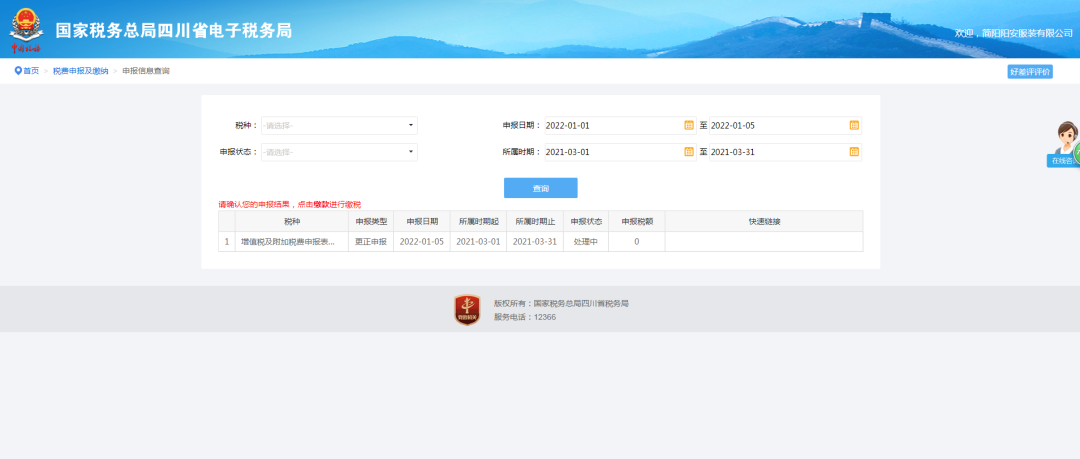Click the red 请确认您的申报结果 notice
Screen dimensions: 1080x459
290,205
